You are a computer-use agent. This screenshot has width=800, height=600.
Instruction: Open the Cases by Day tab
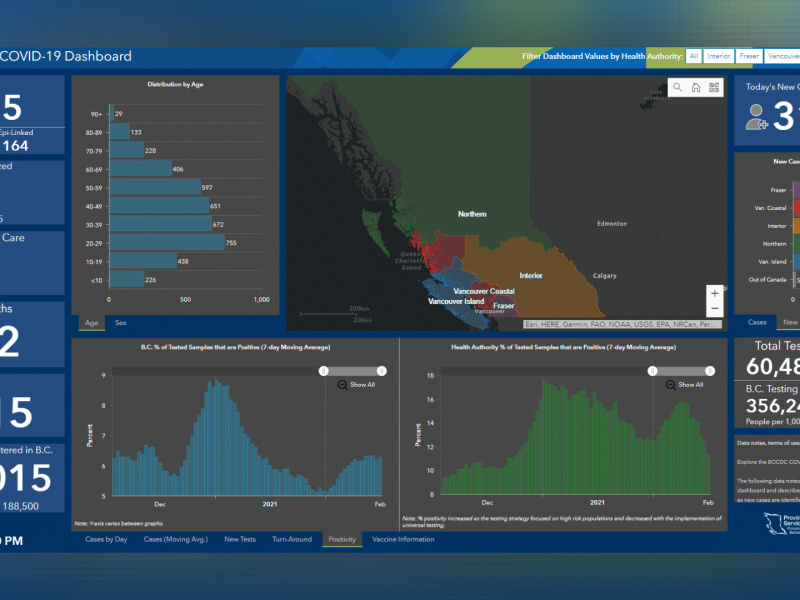tap(106, 539)
